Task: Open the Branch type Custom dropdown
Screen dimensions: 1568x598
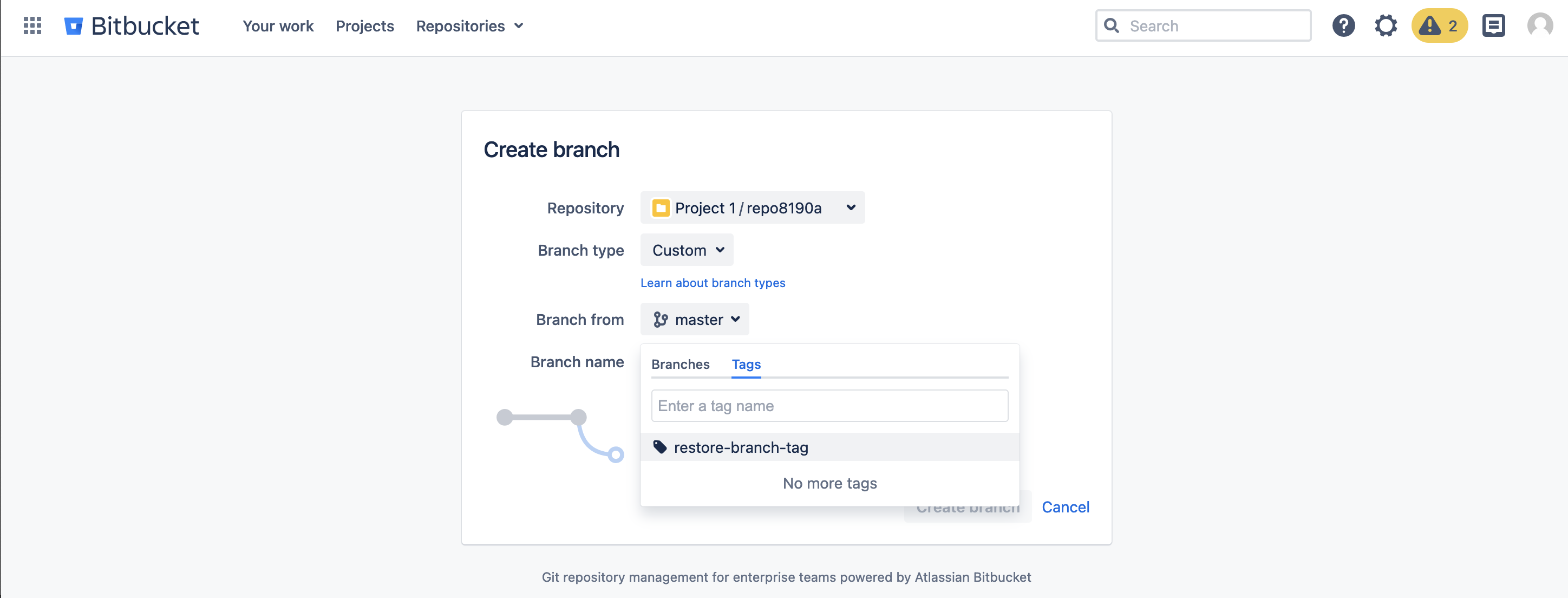Action: point(687,250)
